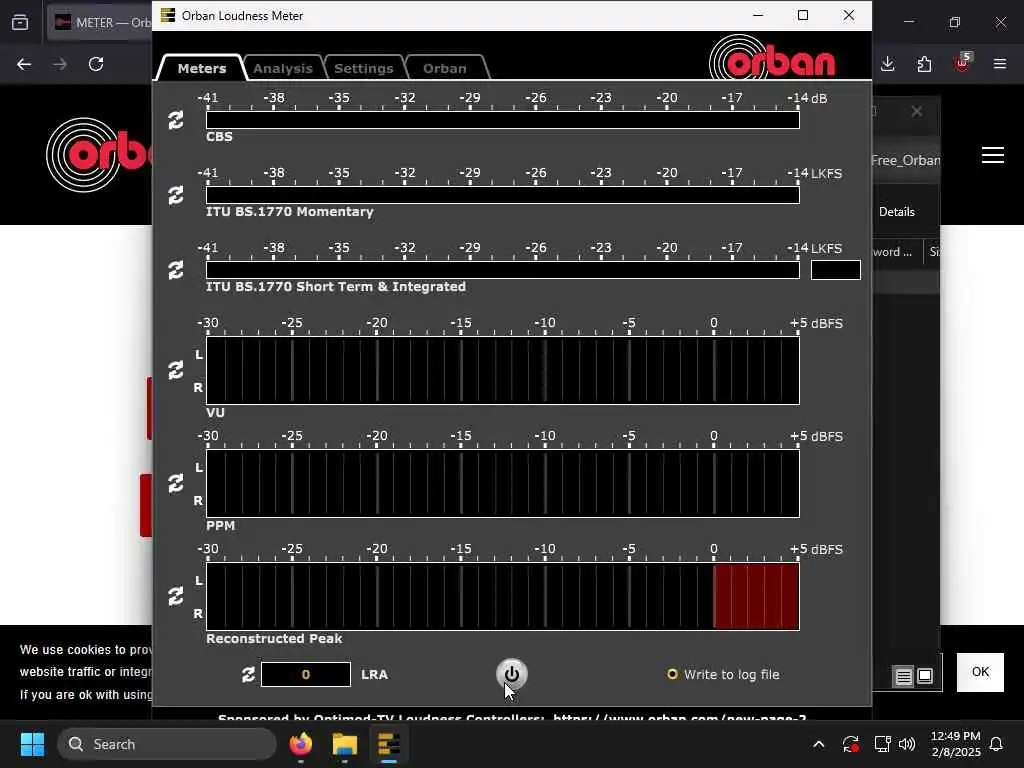Click the Integrated loudness readout box

[835, 270]
